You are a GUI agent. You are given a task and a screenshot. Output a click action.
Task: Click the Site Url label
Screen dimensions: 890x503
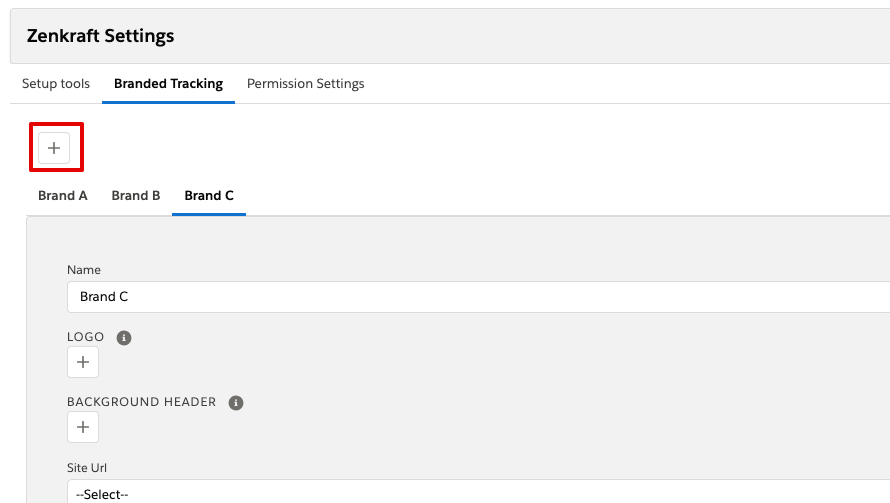click(87, 468)
